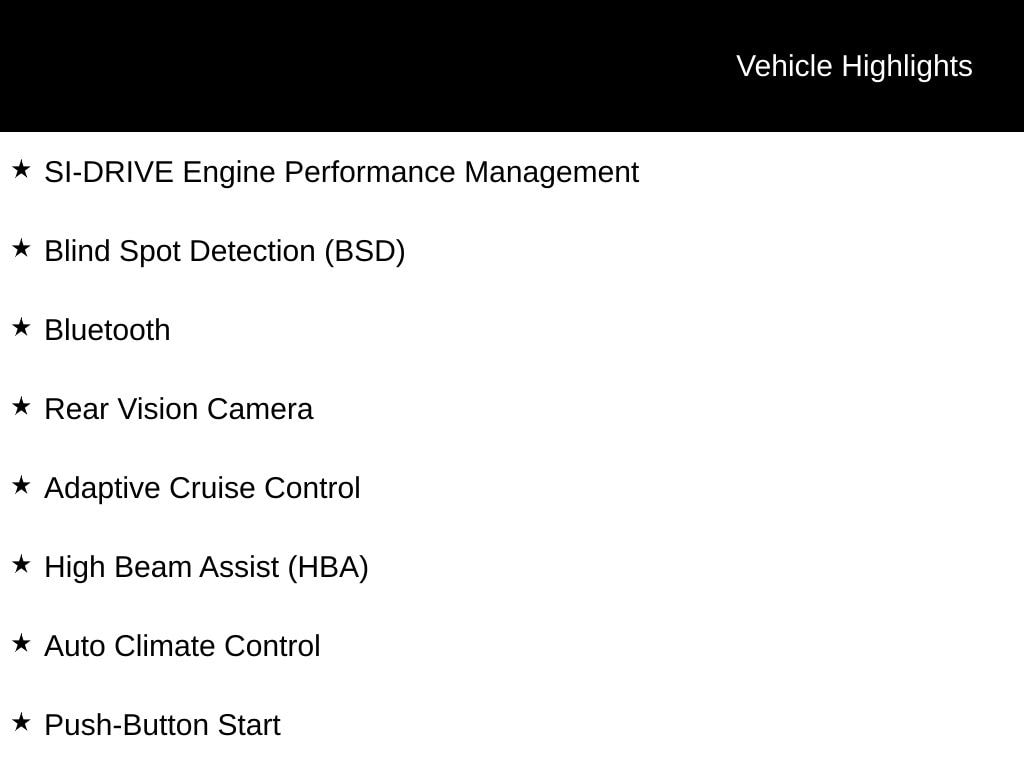Select the star bullet for Auto Climate Control
This screenshot has height=768, width=1024.
pyautogui.click(x=21, y=644)
